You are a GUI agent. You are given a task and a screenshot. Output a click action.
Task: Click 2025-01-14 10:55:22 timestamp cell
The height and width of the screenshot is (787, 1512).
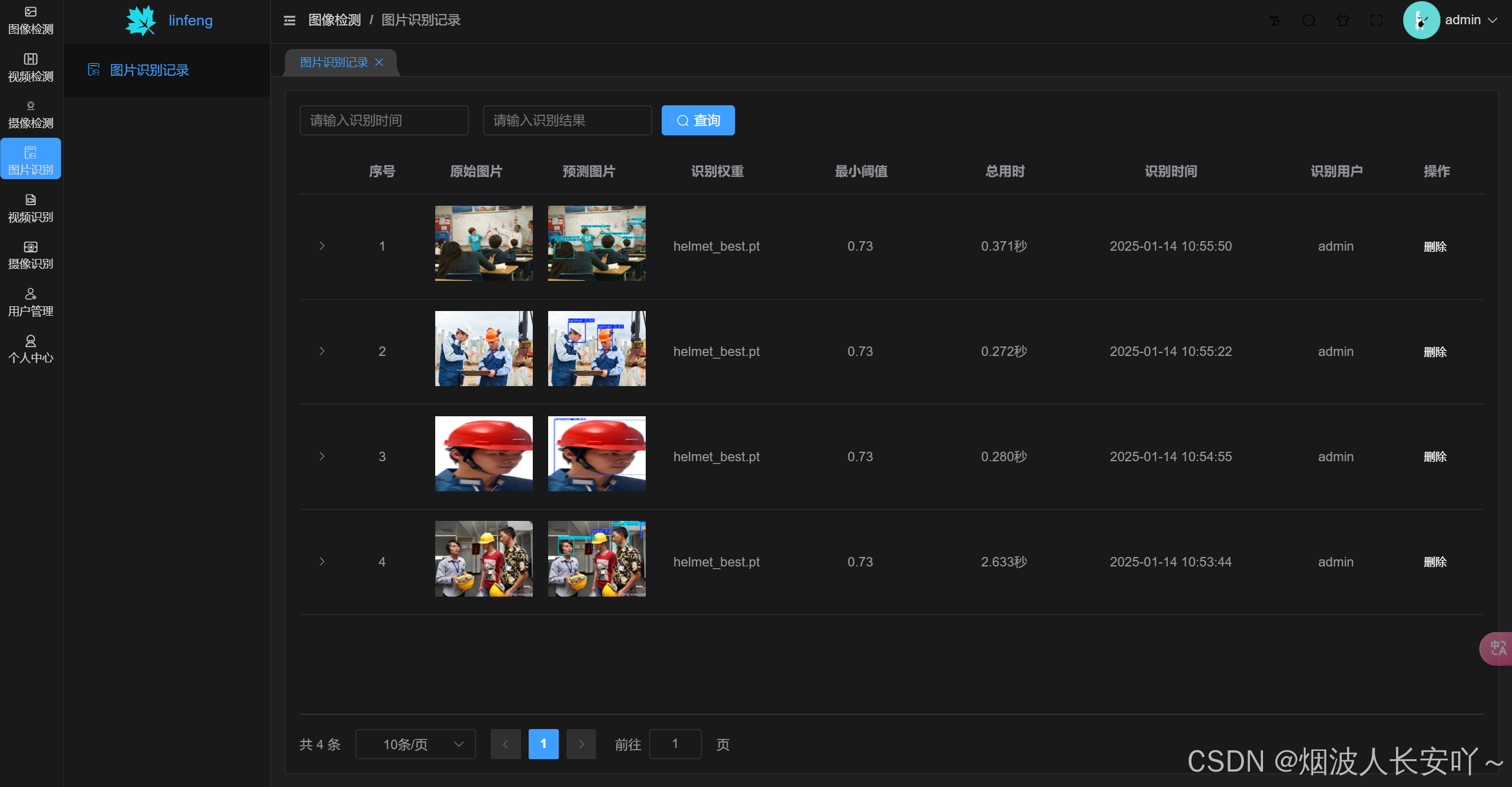pos(1171,351)
